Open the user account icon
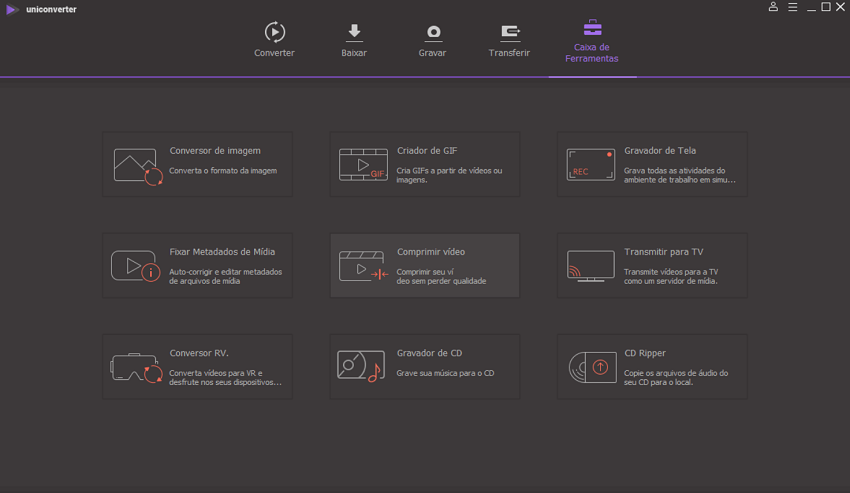The width and height of the screenshot is (850, 493). 773,7
